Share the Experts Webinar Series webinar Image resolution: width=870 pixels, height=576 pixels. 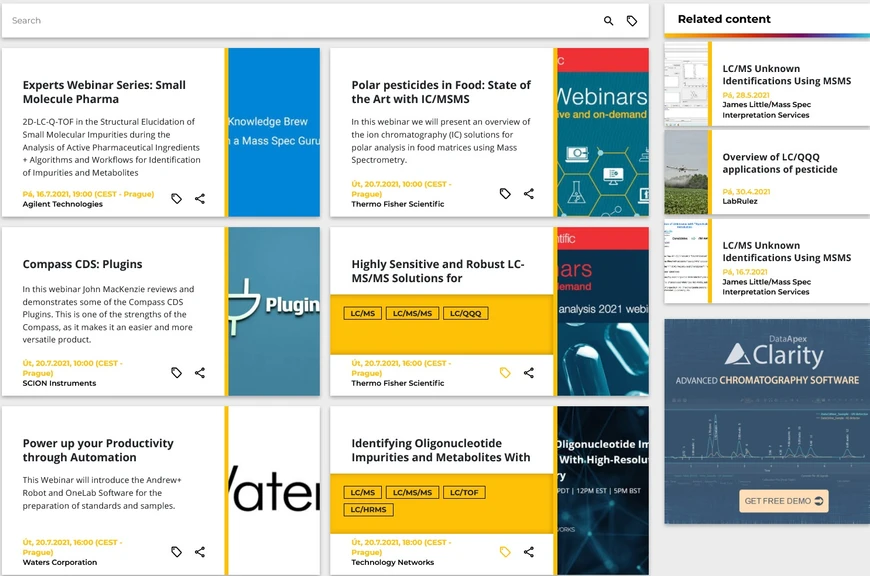point(200,199)
